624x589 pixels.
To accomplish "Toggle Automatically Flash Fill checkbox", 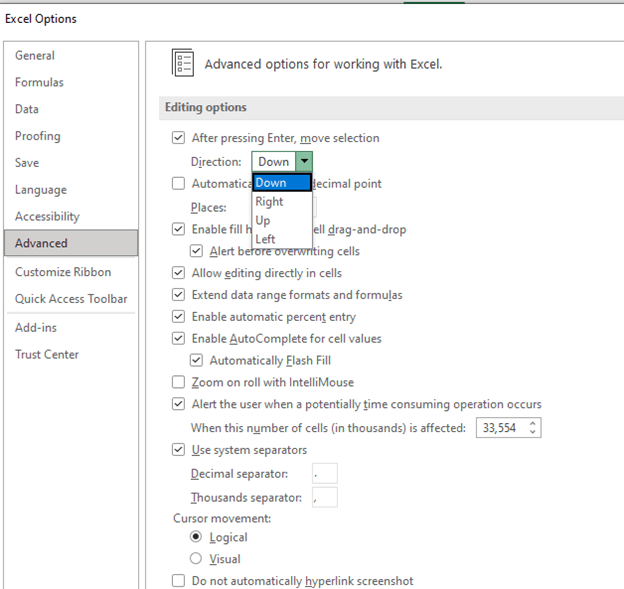I will click(196, 360).
